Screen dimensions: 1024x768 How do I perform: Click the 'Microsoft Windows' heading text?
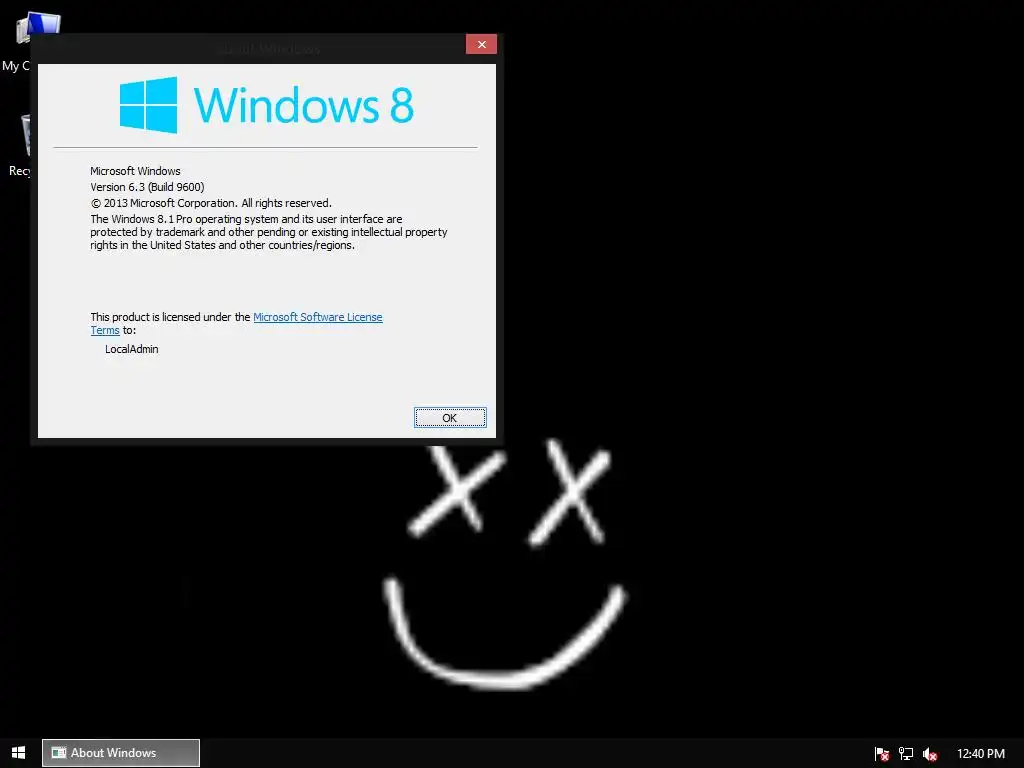coord(135,171)
